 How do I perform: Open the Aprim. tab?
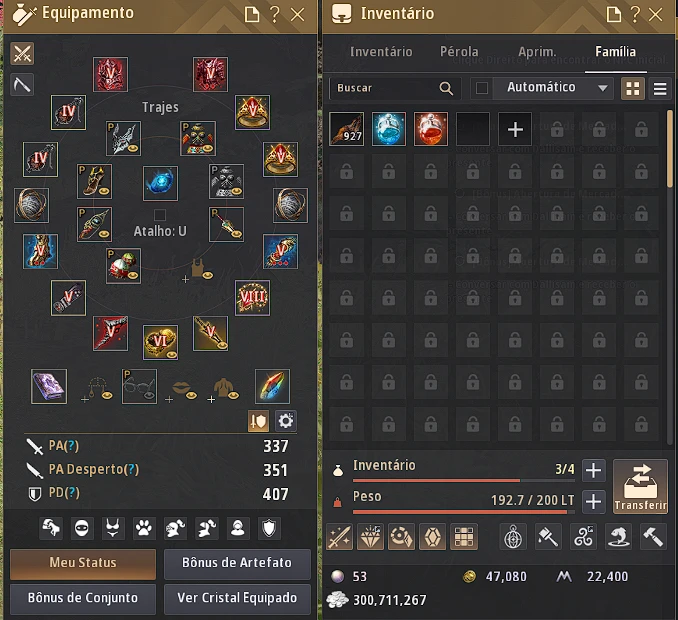537,51
